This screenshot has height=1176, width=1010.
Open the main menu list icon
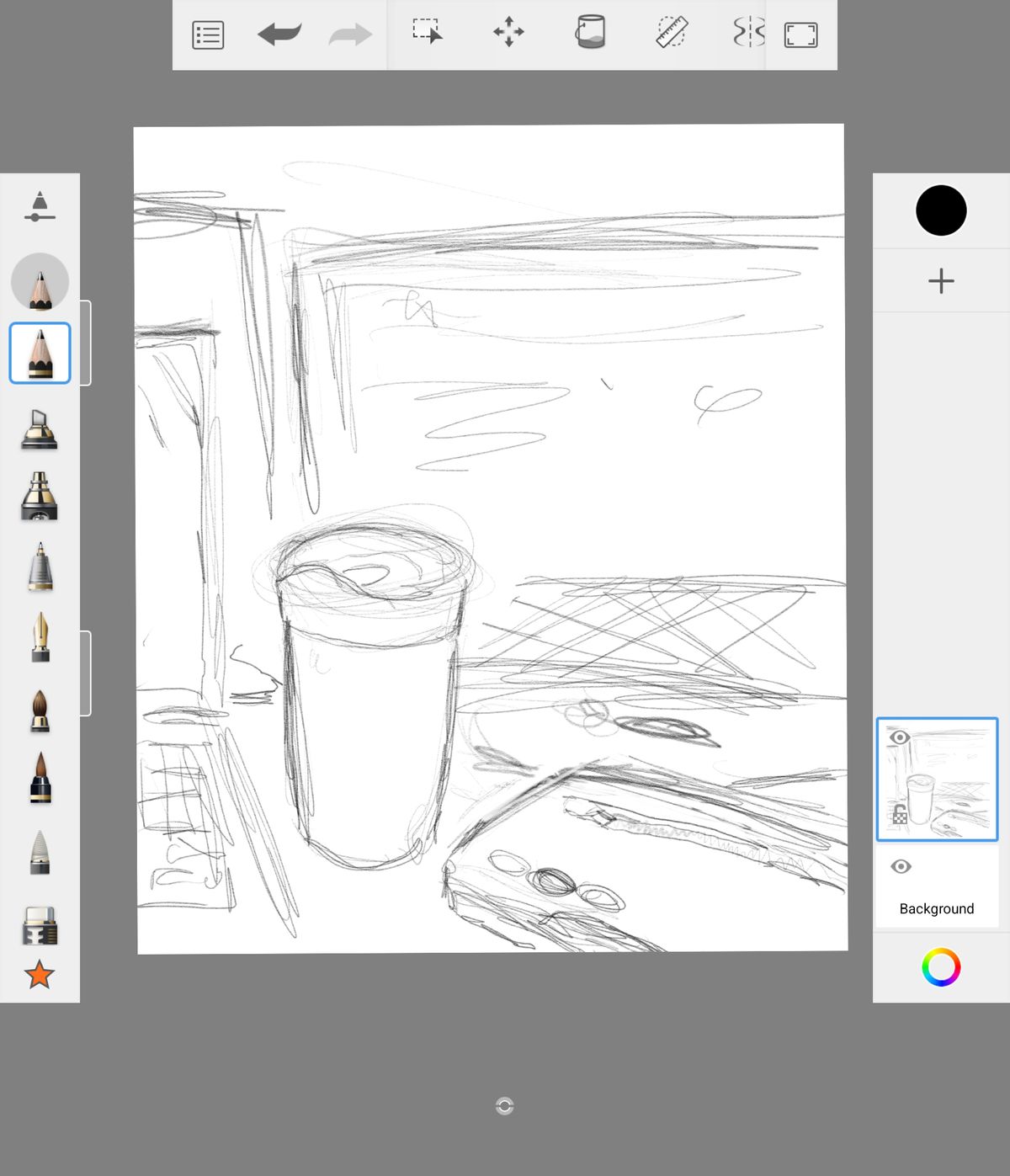coord(208,35)
